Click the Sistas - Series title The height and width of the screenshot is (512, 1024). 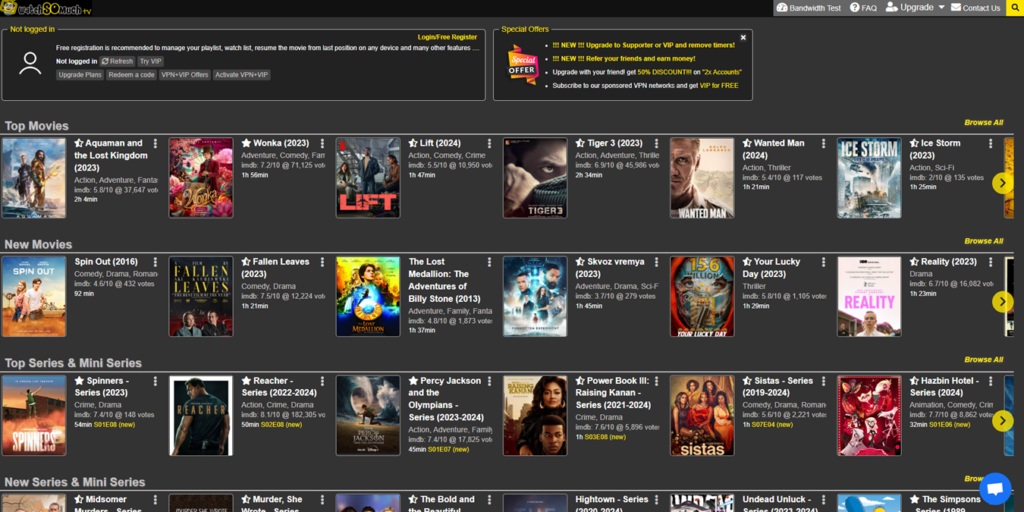(778, 387)
